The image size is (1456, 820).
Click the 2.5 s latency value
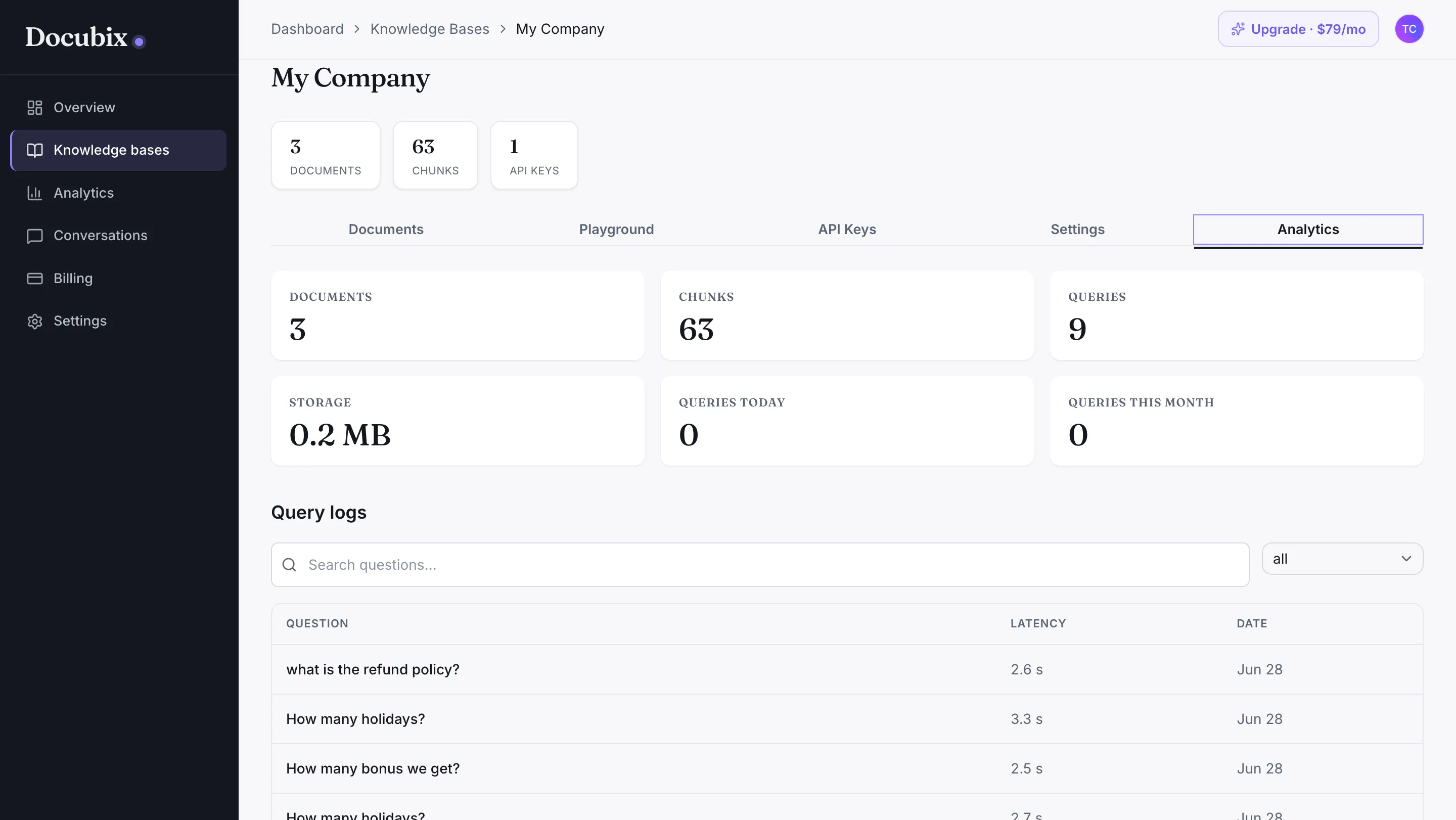pos(1026,768)
